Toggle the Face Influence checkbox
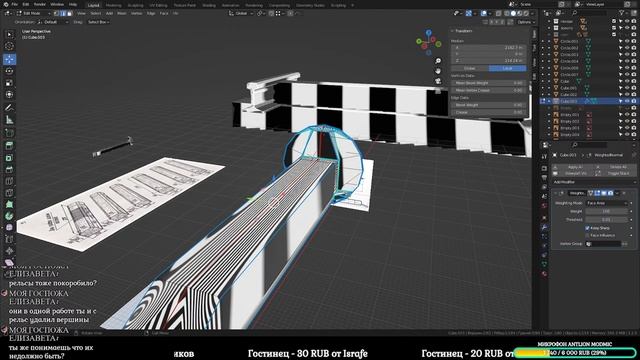 [x=587, y=236]
